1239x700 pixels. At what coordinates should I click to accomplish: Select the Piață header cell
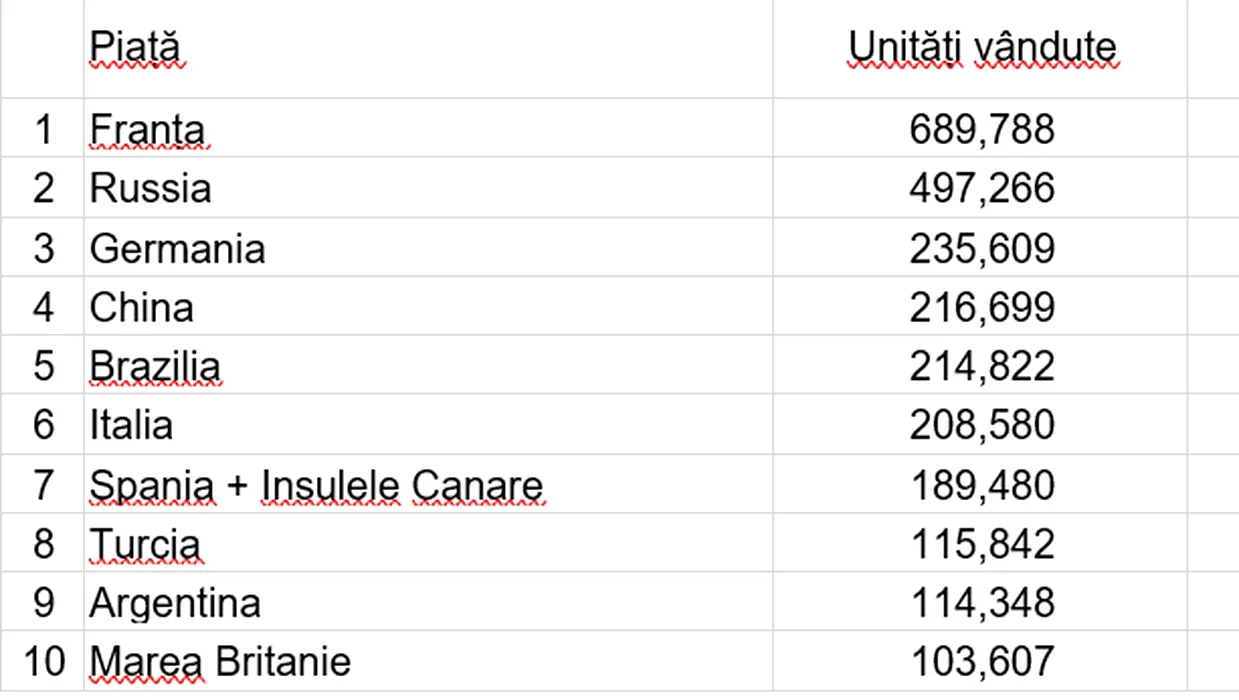428,48
